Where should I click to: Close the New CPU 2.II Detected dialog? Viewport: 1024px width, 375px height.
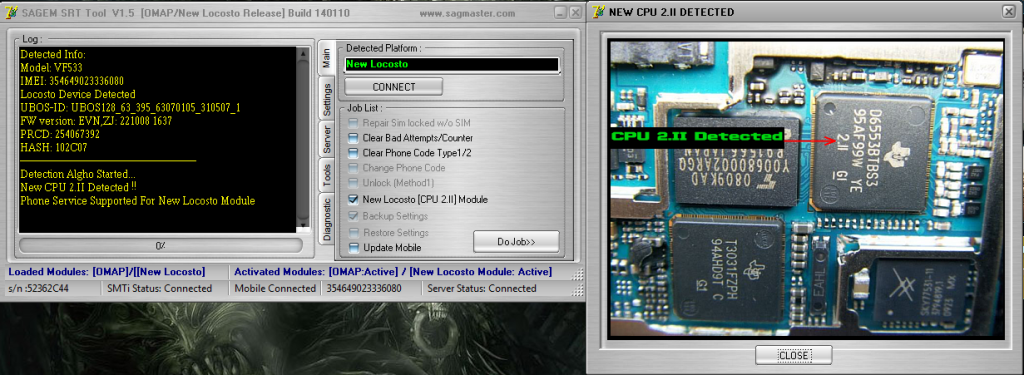pyautogui.click(x=793, y=355)
